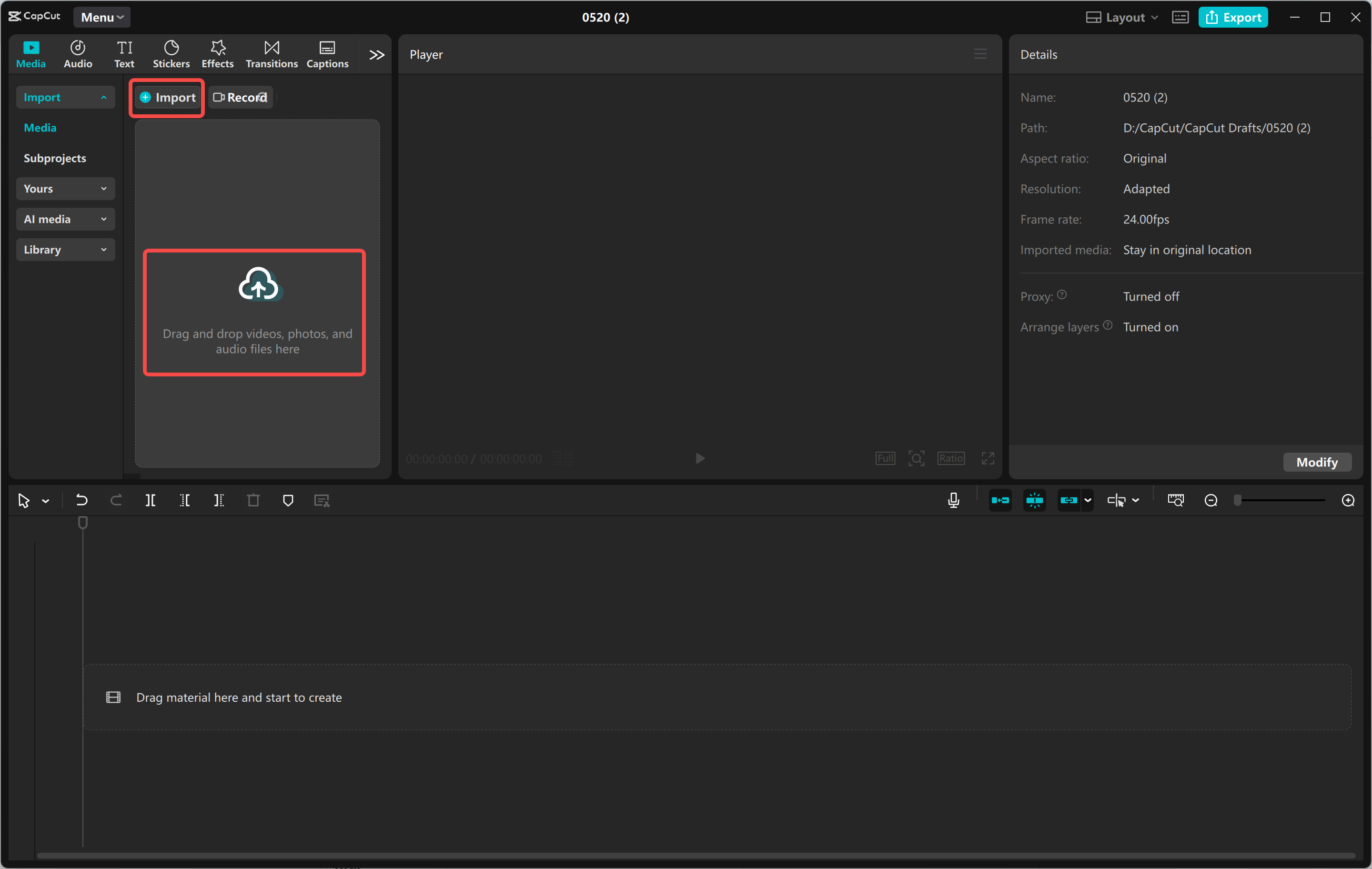Viewport: 1372px width, 869px height.
Task: Expand the AI media section
Action: (x=65, y=219)
